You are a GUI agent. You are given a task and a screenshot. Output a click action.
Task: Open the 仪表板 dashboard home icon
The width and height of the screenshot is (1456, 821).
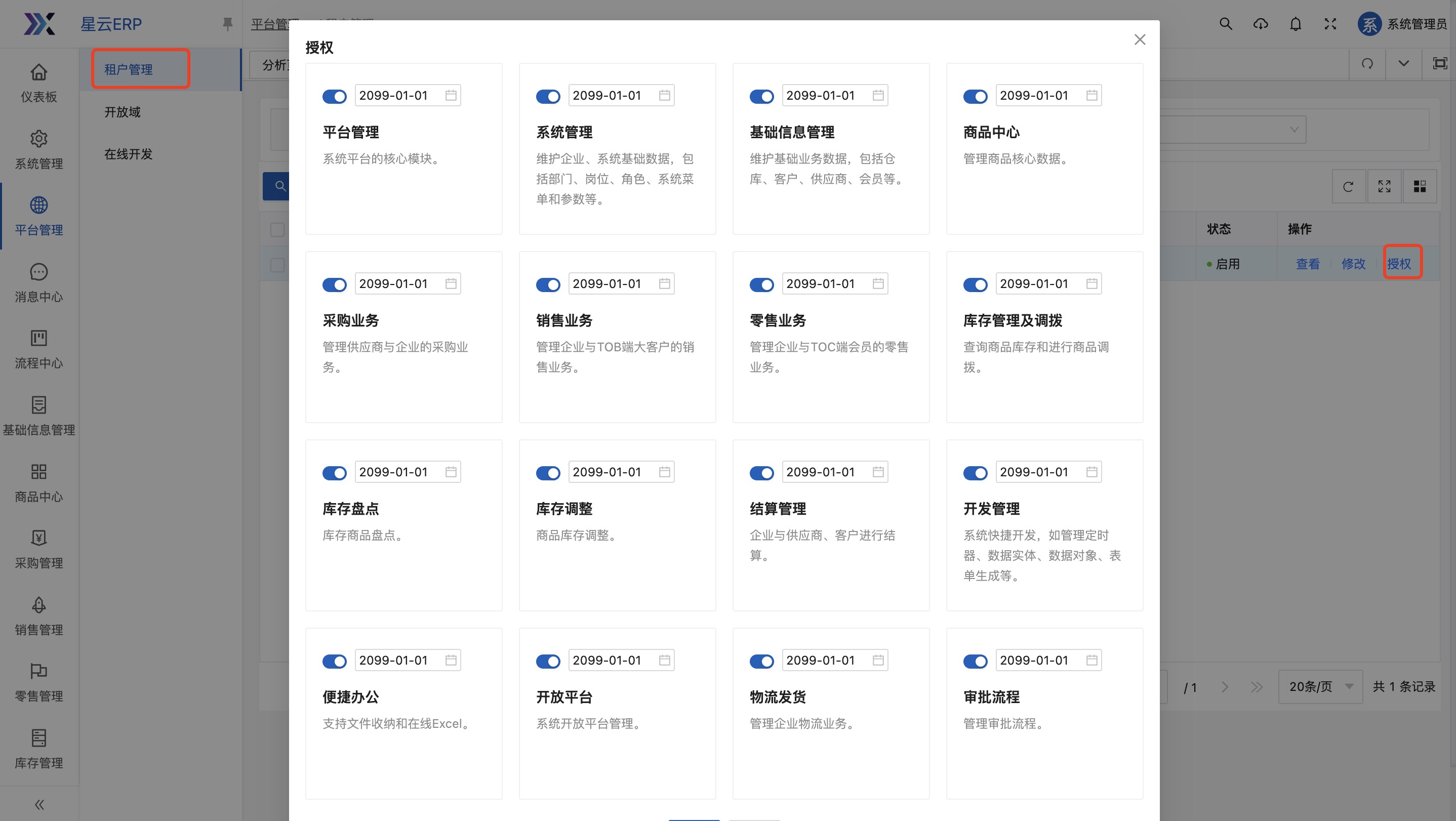click(x=38, y=73)
